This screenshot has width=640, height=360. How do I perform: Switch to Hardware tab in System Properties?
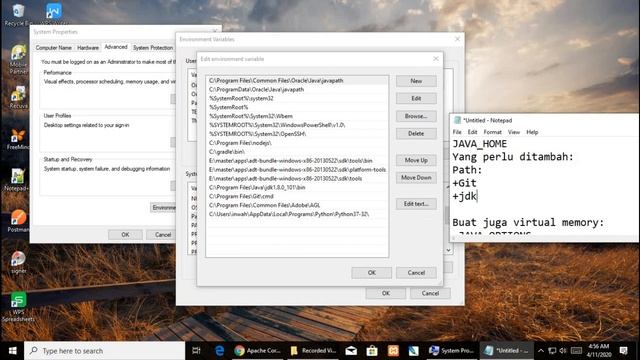point(88,48)
